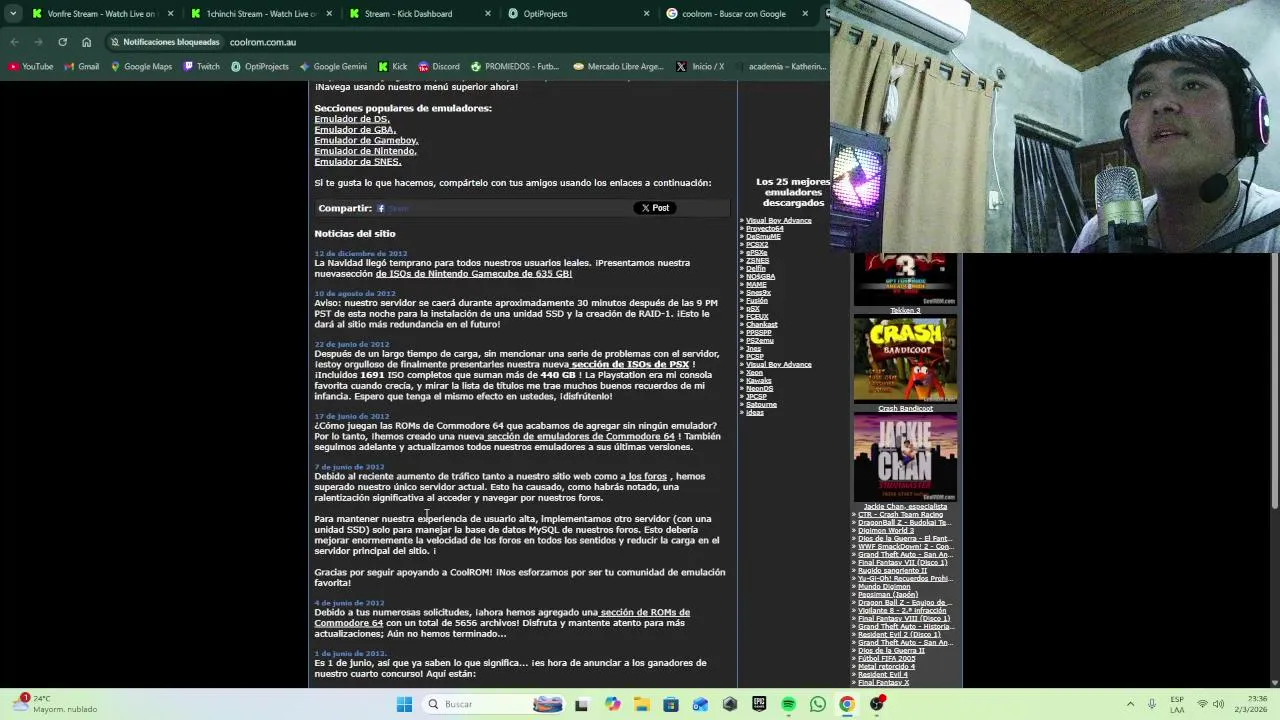Click the system tray microphone icon
The width and height of the screenshot is (1280, 720).
point(1152,704)
